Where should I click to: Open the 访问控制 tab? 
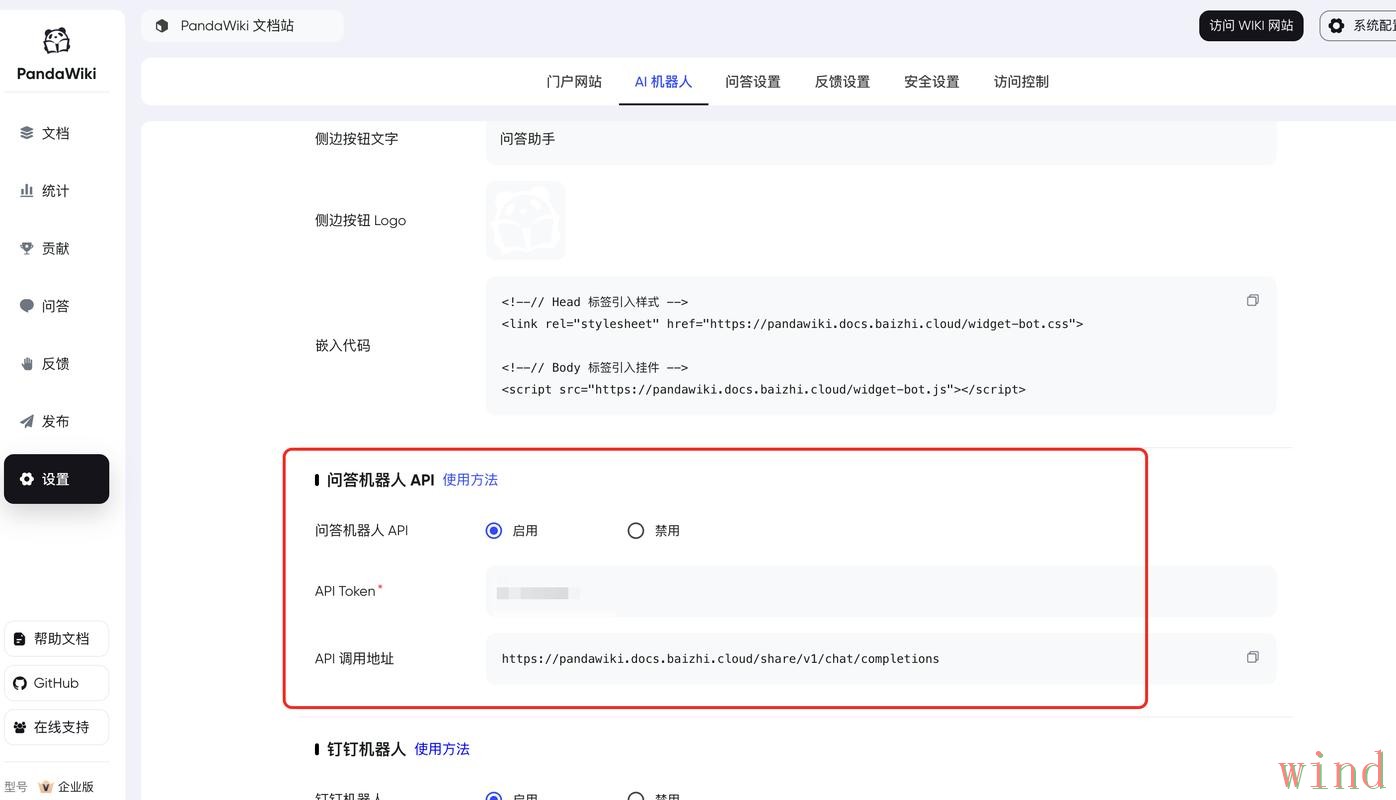[x=1020, y=80]
